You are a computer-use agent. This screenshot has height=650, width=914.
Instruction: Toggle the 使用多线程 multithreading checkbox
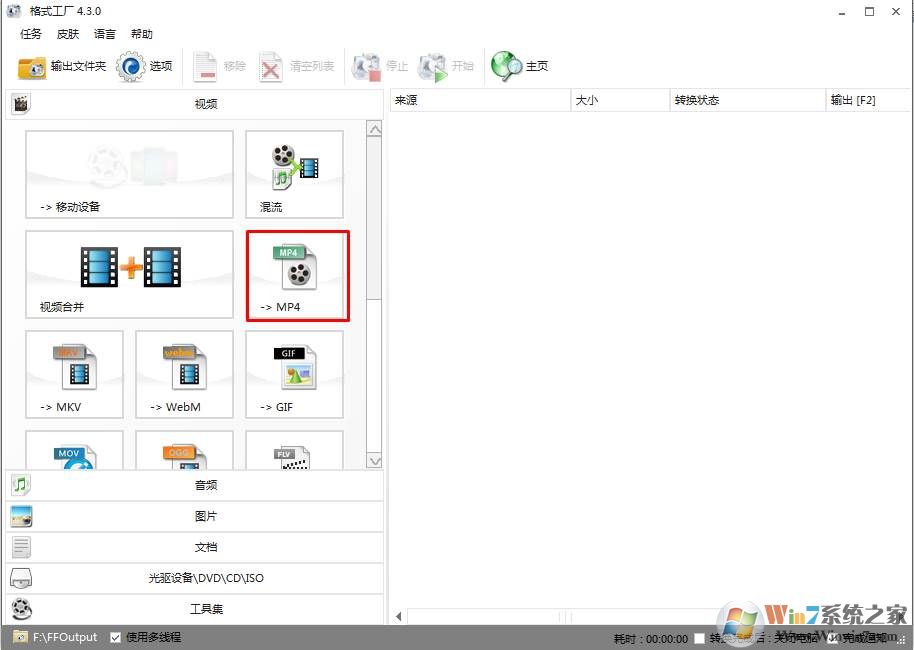click(x=116, y=637)
